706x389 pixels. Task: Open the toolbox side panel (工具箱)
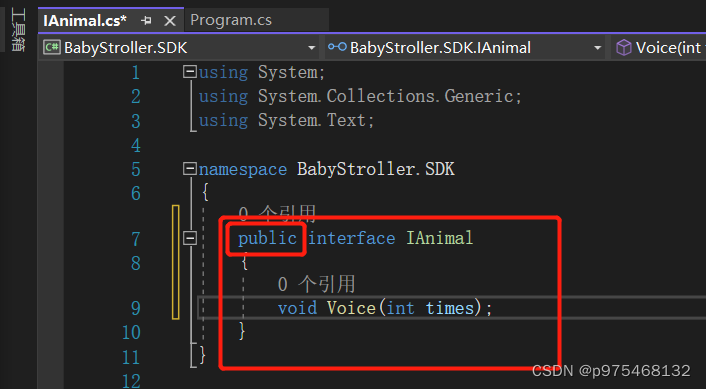pos(18,30)
